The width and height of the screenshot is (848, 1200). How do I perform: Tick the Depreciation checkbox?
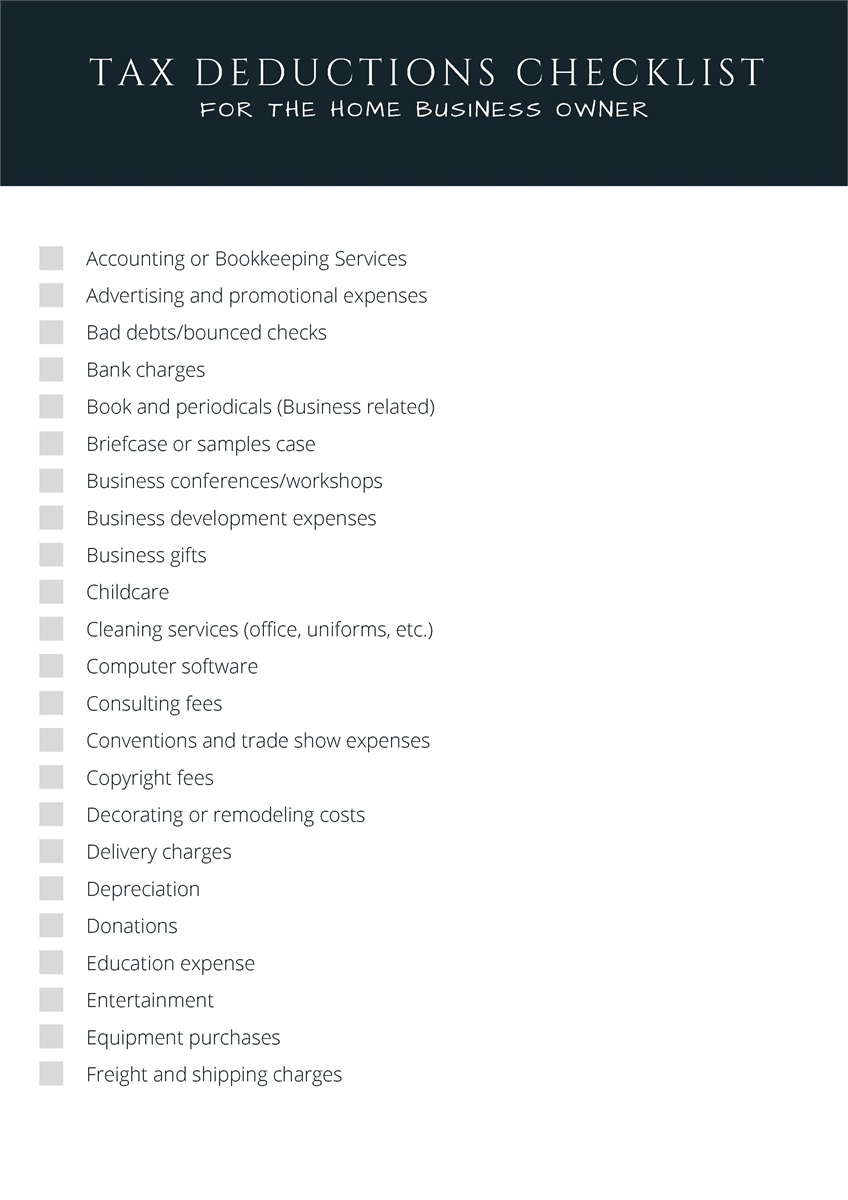pyautogui.click(x=51, y=888)
